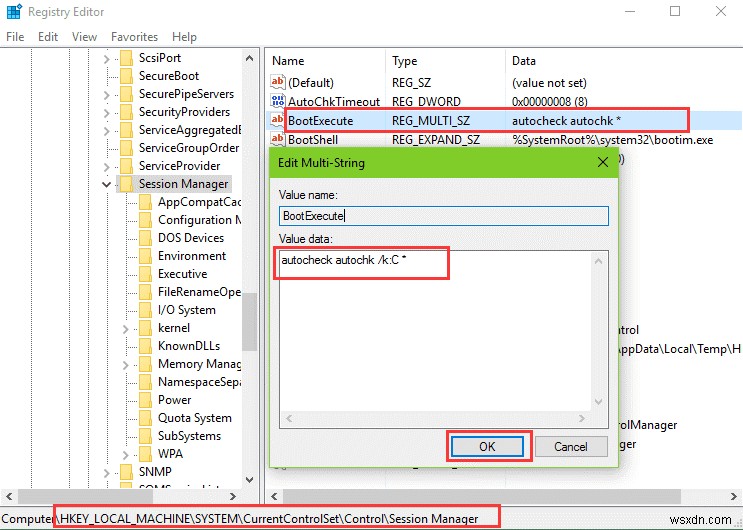
Task: Open the View menu
Action: [84, 37]
